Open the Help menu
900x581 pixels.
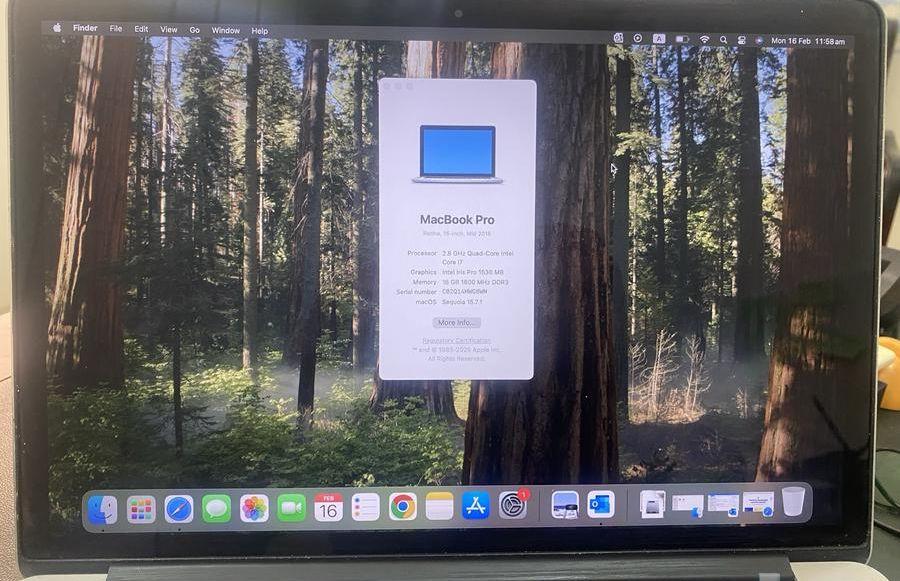pyautogui.click(x=259, y=31)
